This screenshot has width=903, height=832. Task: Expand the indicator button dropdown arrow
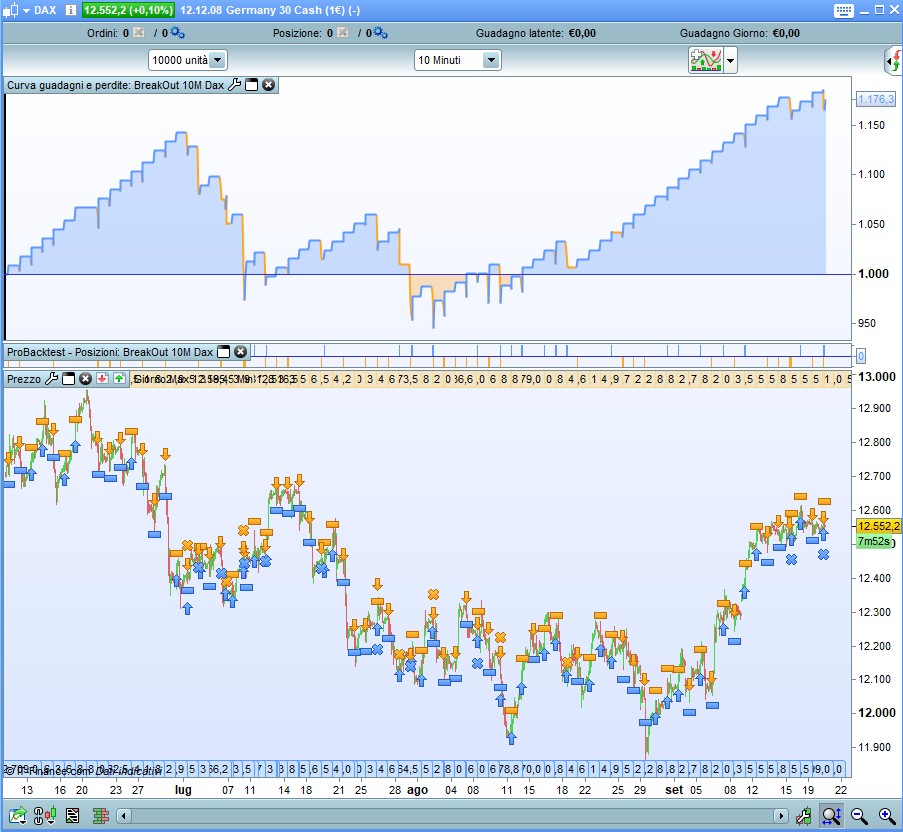[x=730, y=60]
